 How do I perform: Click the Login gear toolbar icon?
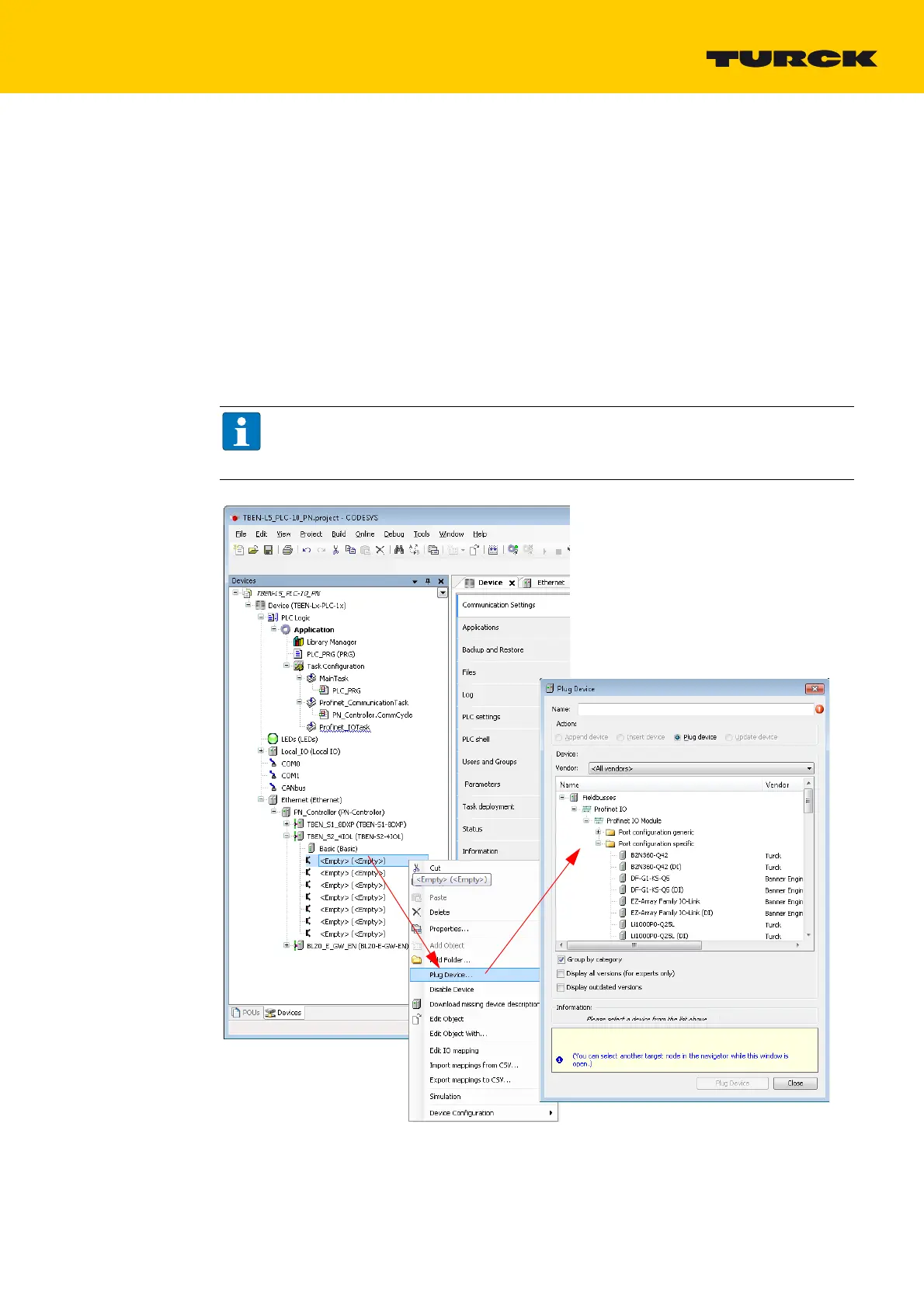[x=512, y=550]
